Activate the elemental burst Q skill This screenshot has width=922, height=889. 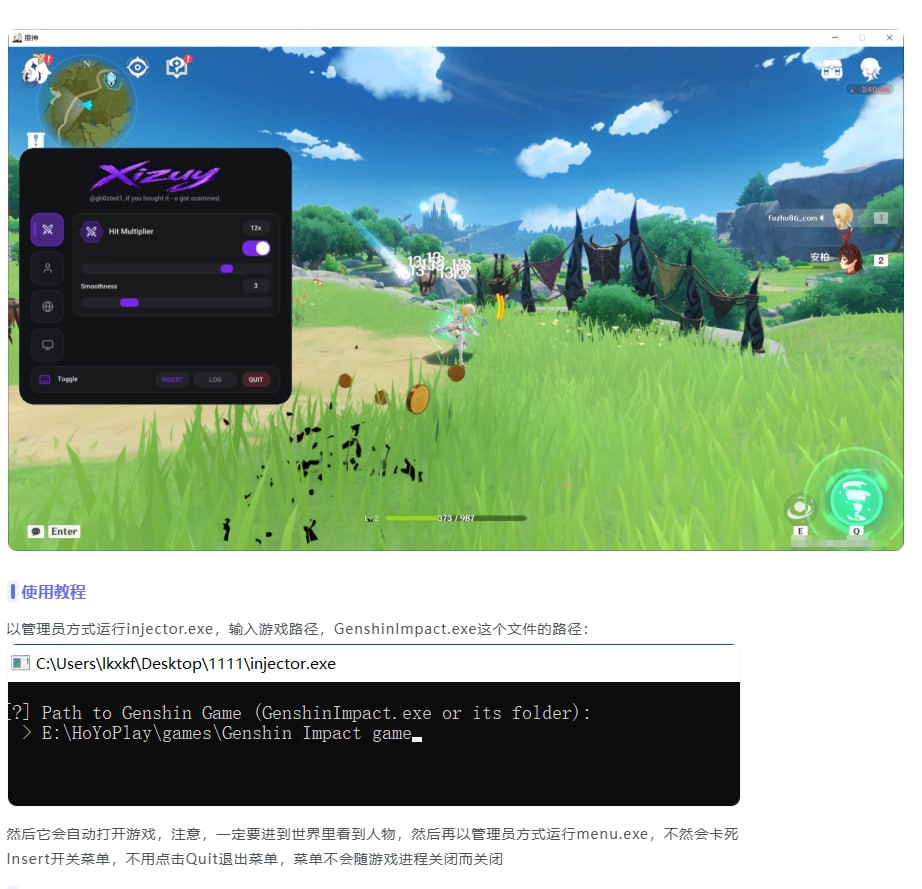click(x=856, y=499)
